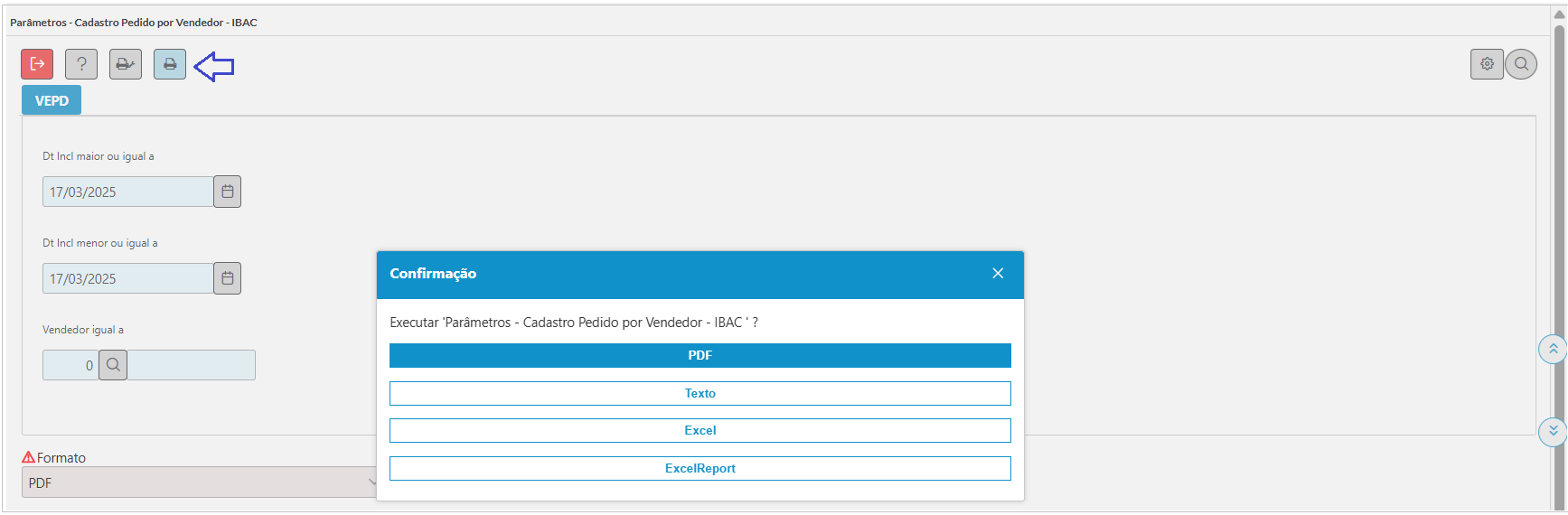
Task: Open calendar for Dt Incl maior ou igual
Action: coord(228,192)
